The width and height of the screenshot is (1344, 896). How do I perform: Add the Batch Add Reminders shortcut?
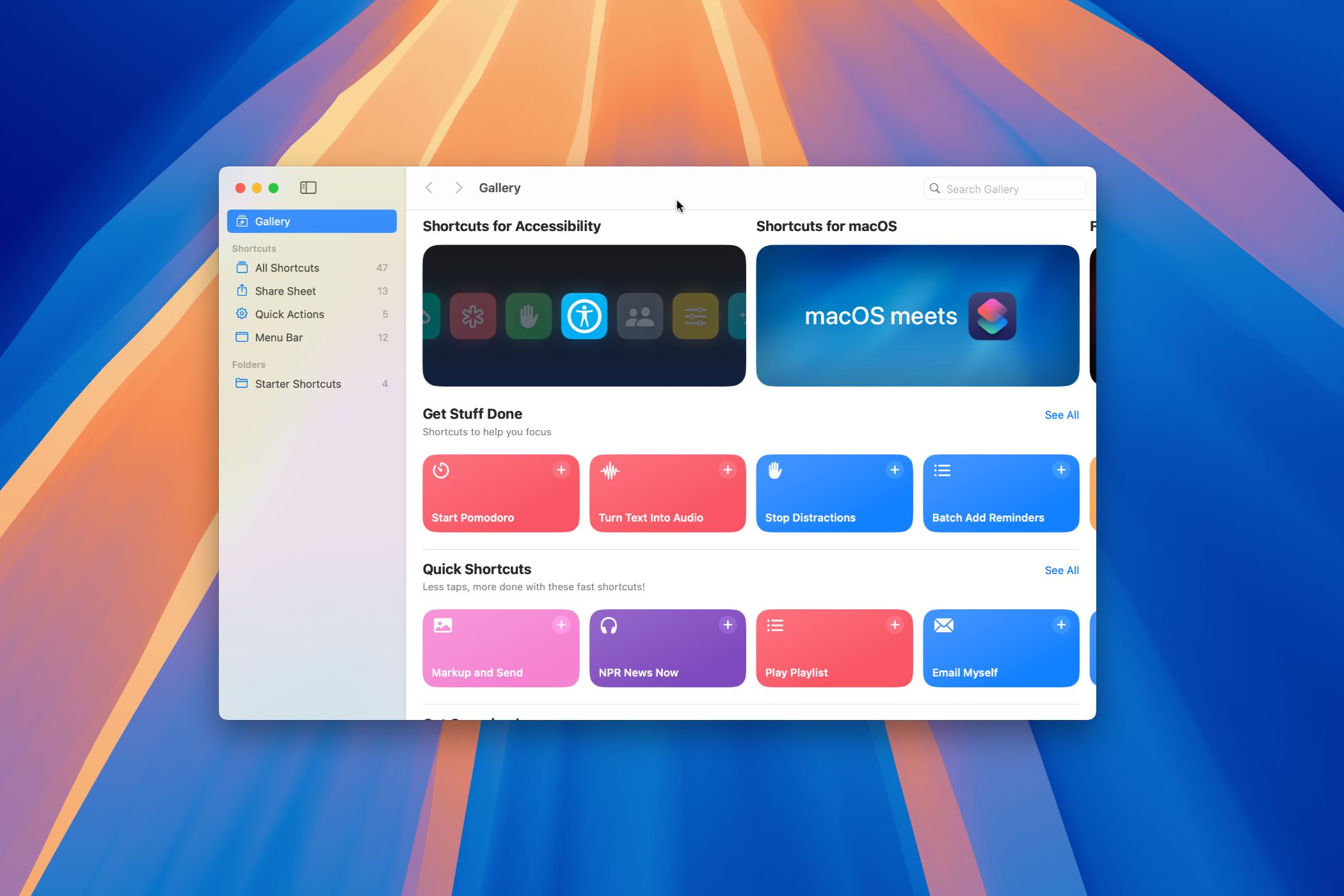1060,470
